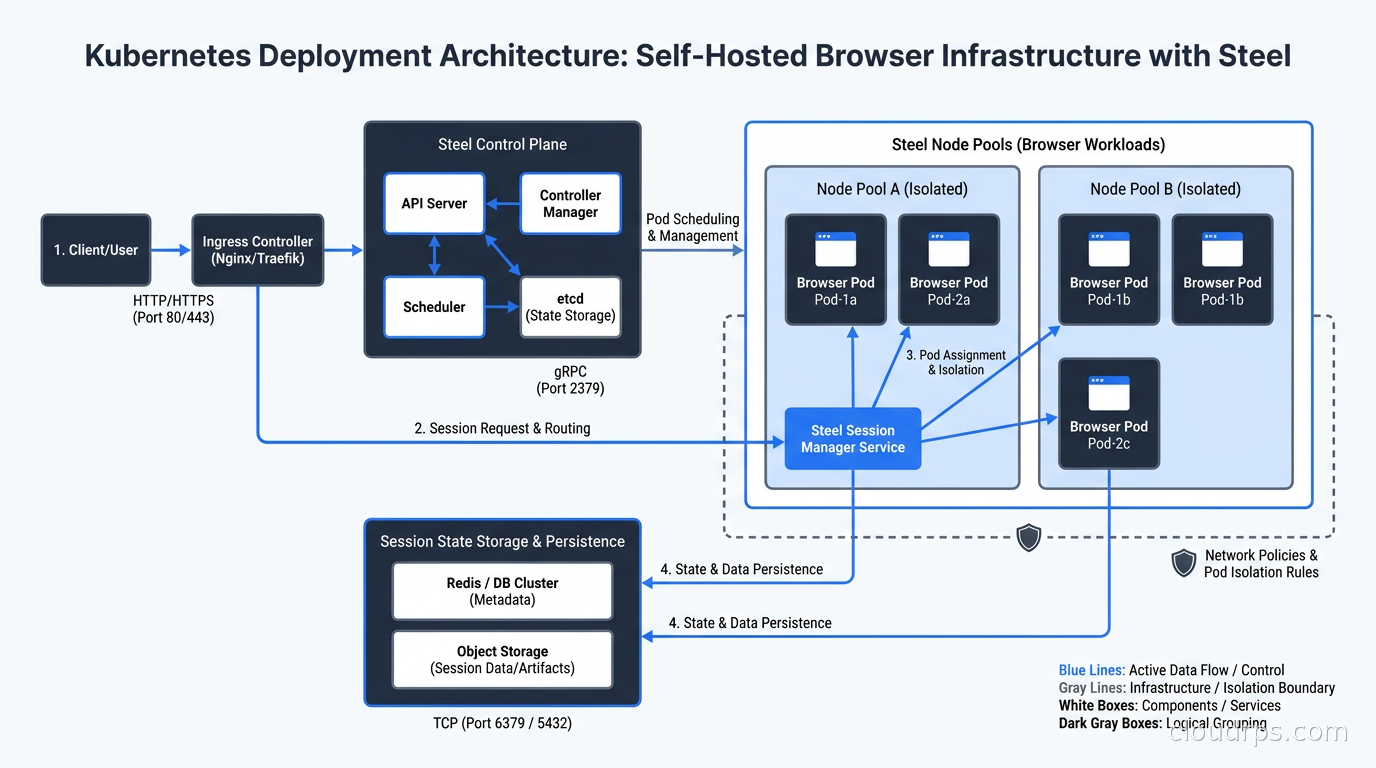Click the 'Pod Scheduling & Management' label
Image resolution: width=1376 pixels, height=768 pixels.
[x=693, y=227]
